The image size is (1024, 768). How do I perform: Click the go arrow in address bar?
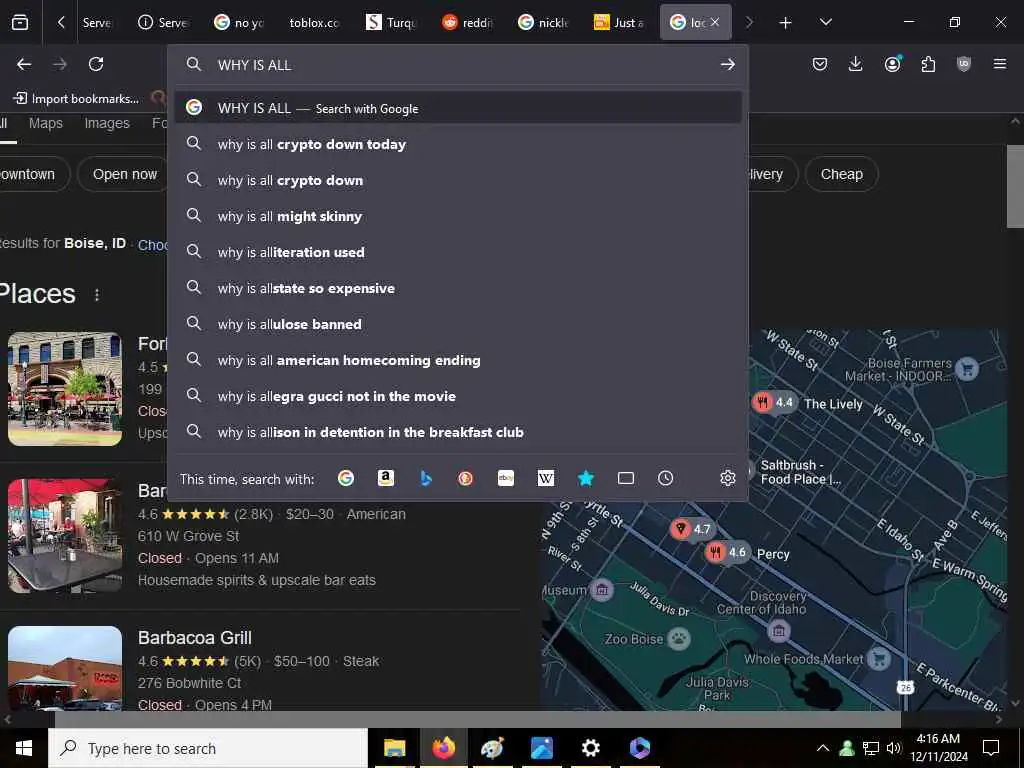728,65
